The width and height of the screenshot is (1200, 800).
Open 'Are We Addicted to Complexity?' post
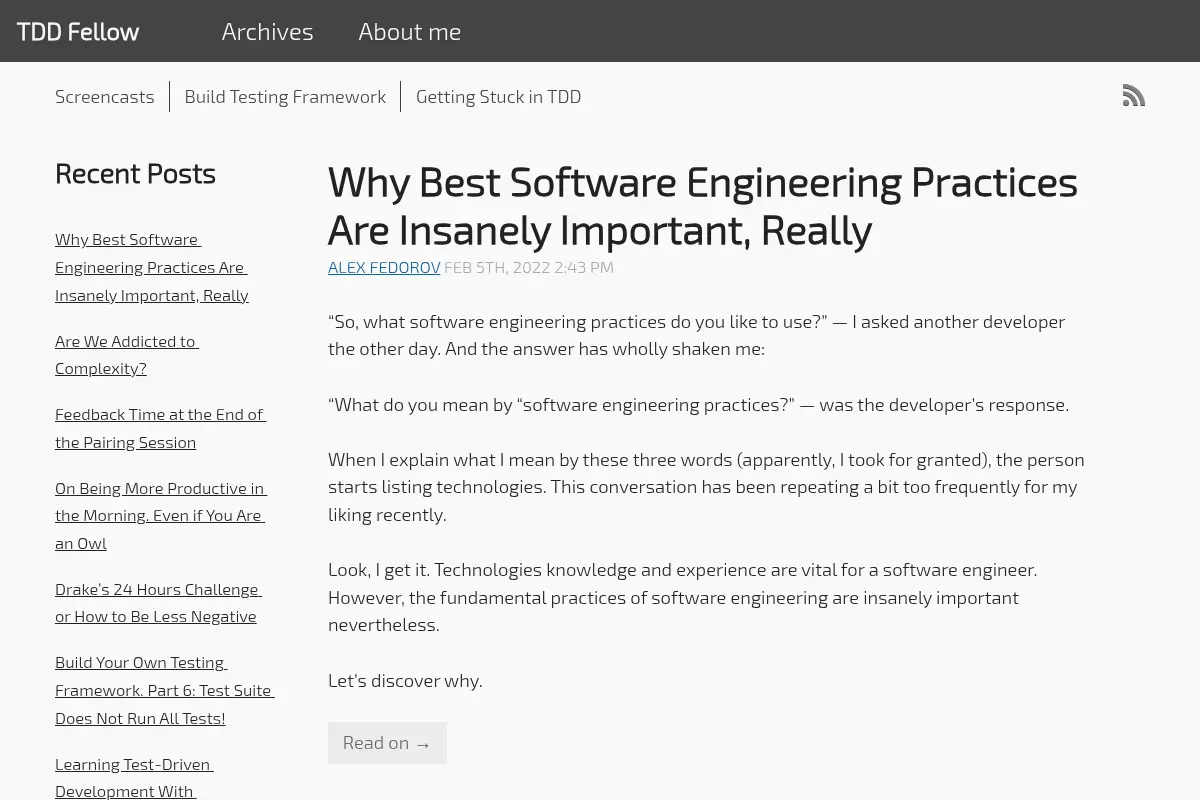point(127,355)
